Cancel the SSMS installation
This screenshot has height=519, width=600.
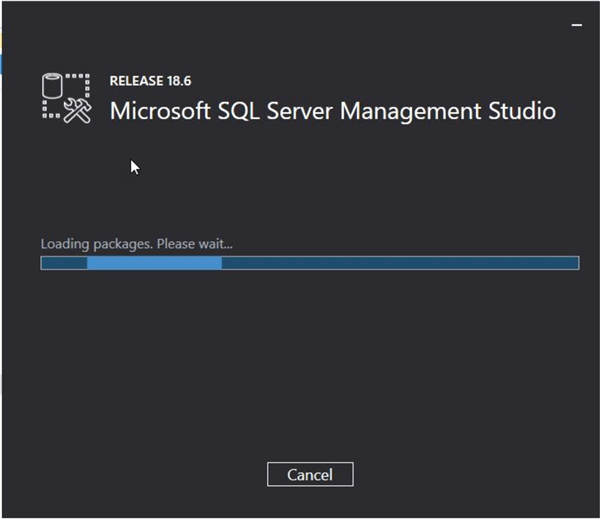[x=310, y=474]
